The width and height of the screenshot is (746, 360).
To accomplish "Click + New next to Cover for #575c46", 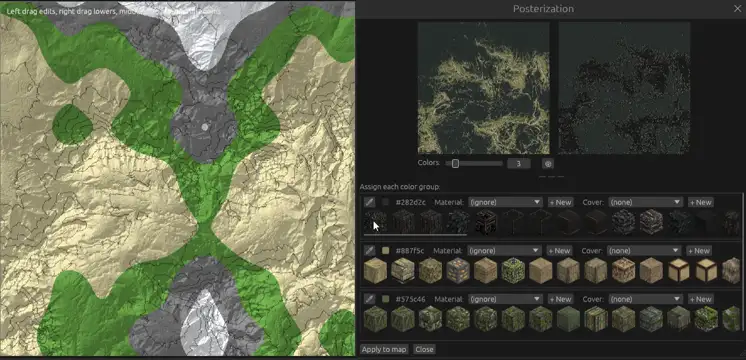I will pos(701,299).
